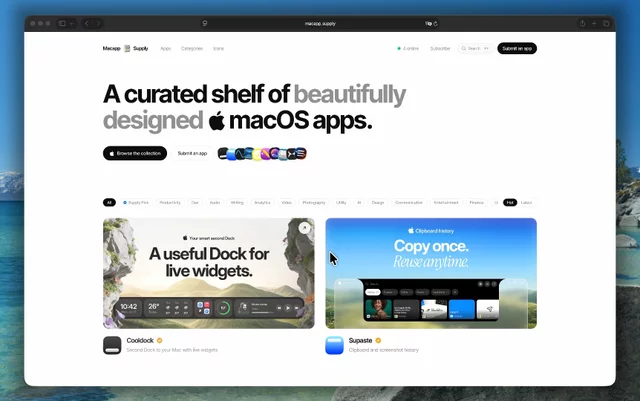Open Safari's Share icon

582,24
